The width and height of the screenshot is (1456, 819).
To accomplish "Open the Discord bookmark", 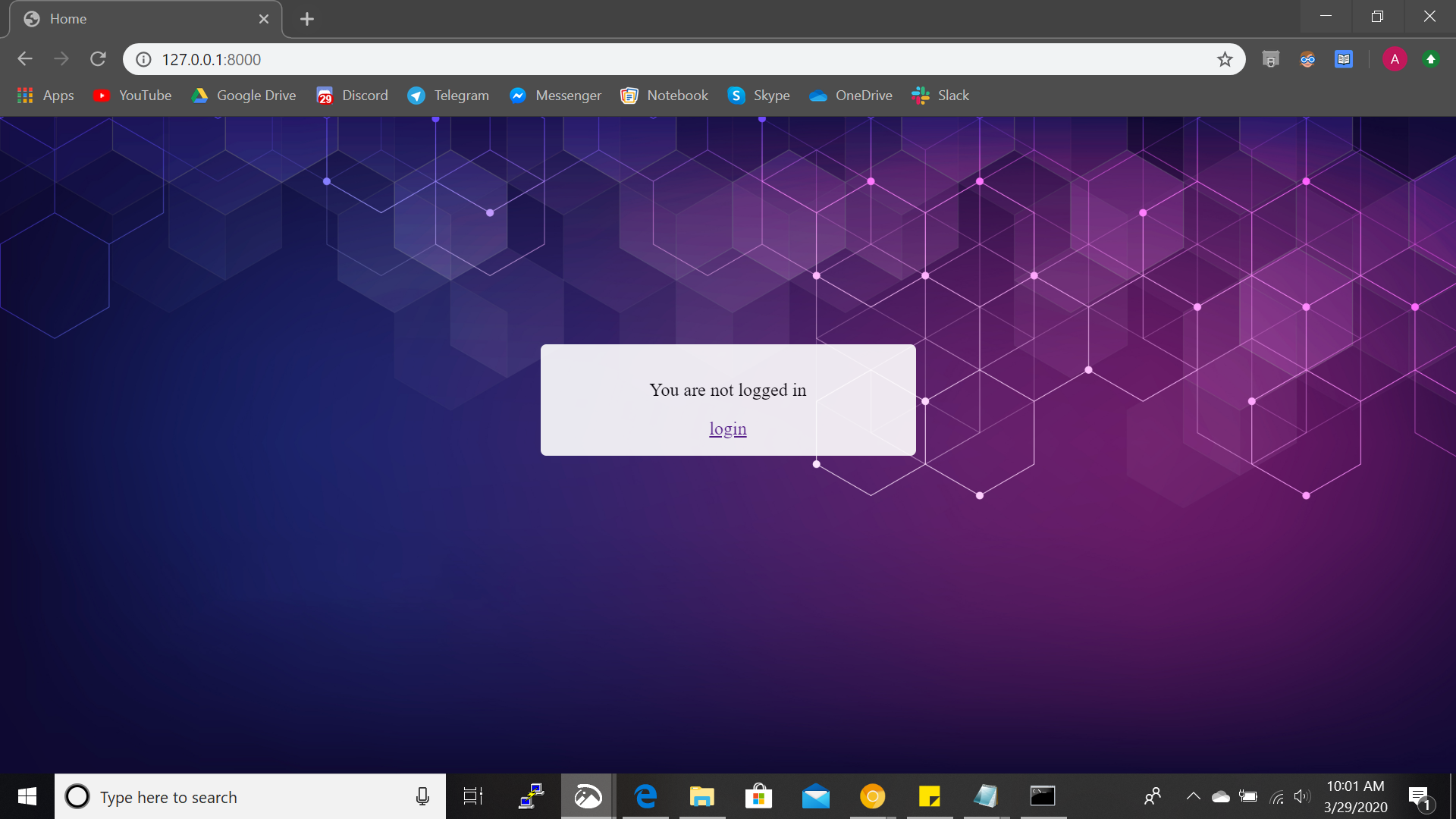I will 352,96.
